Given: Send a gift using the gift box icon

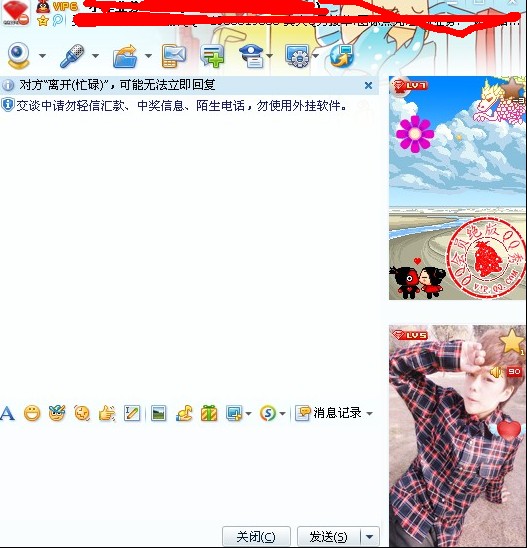Looking at the screenshot, I should [209, 413].
